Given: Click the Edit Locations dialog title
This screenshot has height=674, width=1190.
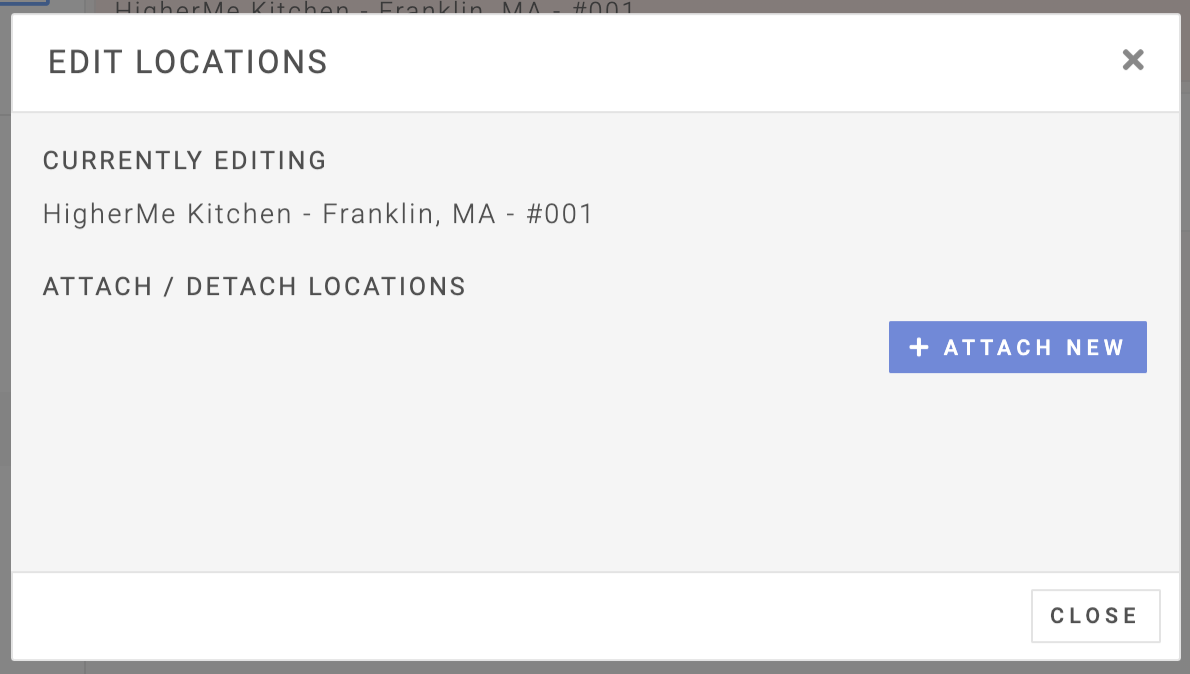Looking at the screenshot, I should 188,62.
